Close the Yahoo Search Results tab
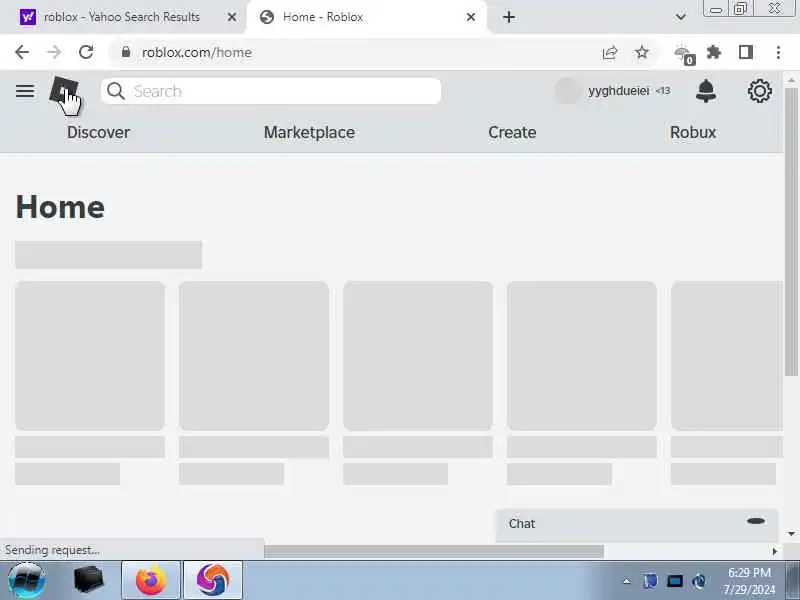This screenshot has width=800, height=600. (232, 17)
